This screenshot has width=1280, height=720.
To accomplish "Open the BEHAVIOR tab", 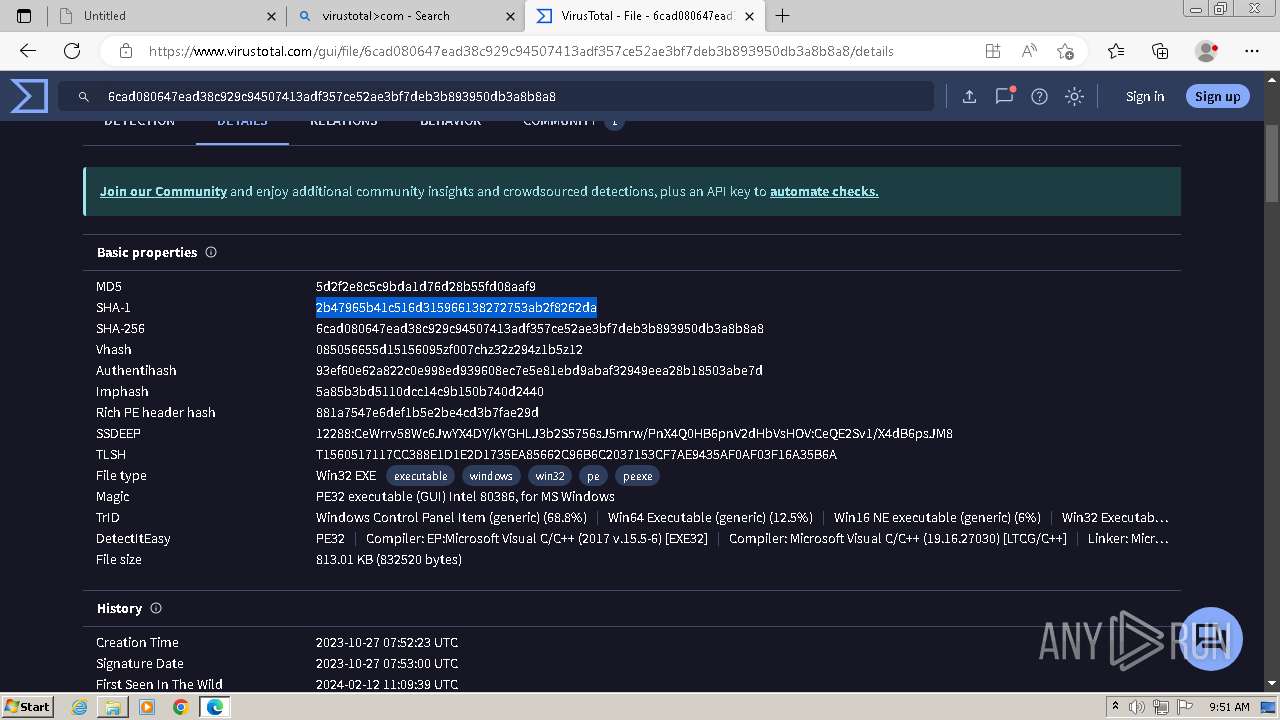I will click(450, 122).
